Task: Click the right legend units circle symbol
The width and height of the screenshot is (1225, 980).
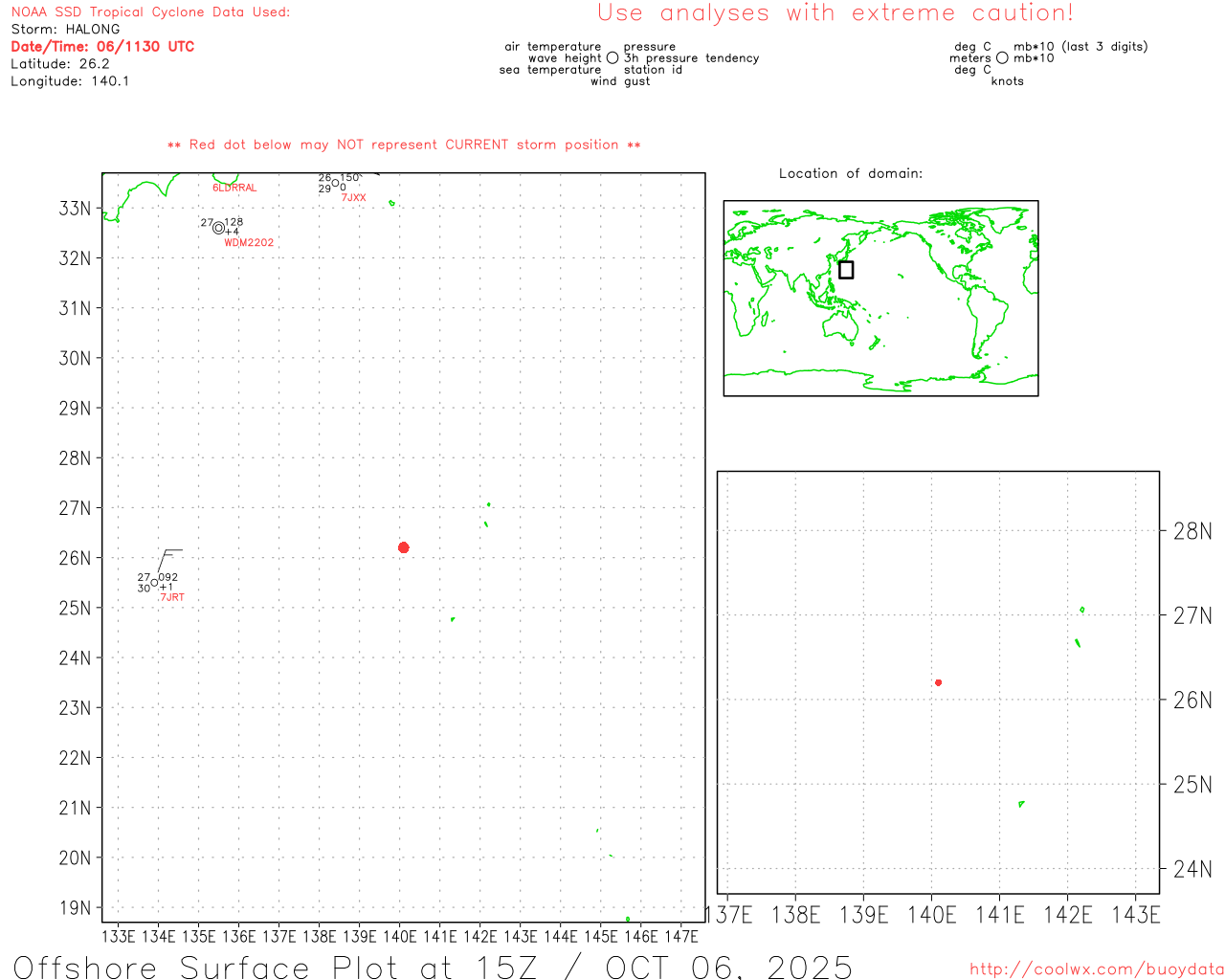Action: [1002, 58]
